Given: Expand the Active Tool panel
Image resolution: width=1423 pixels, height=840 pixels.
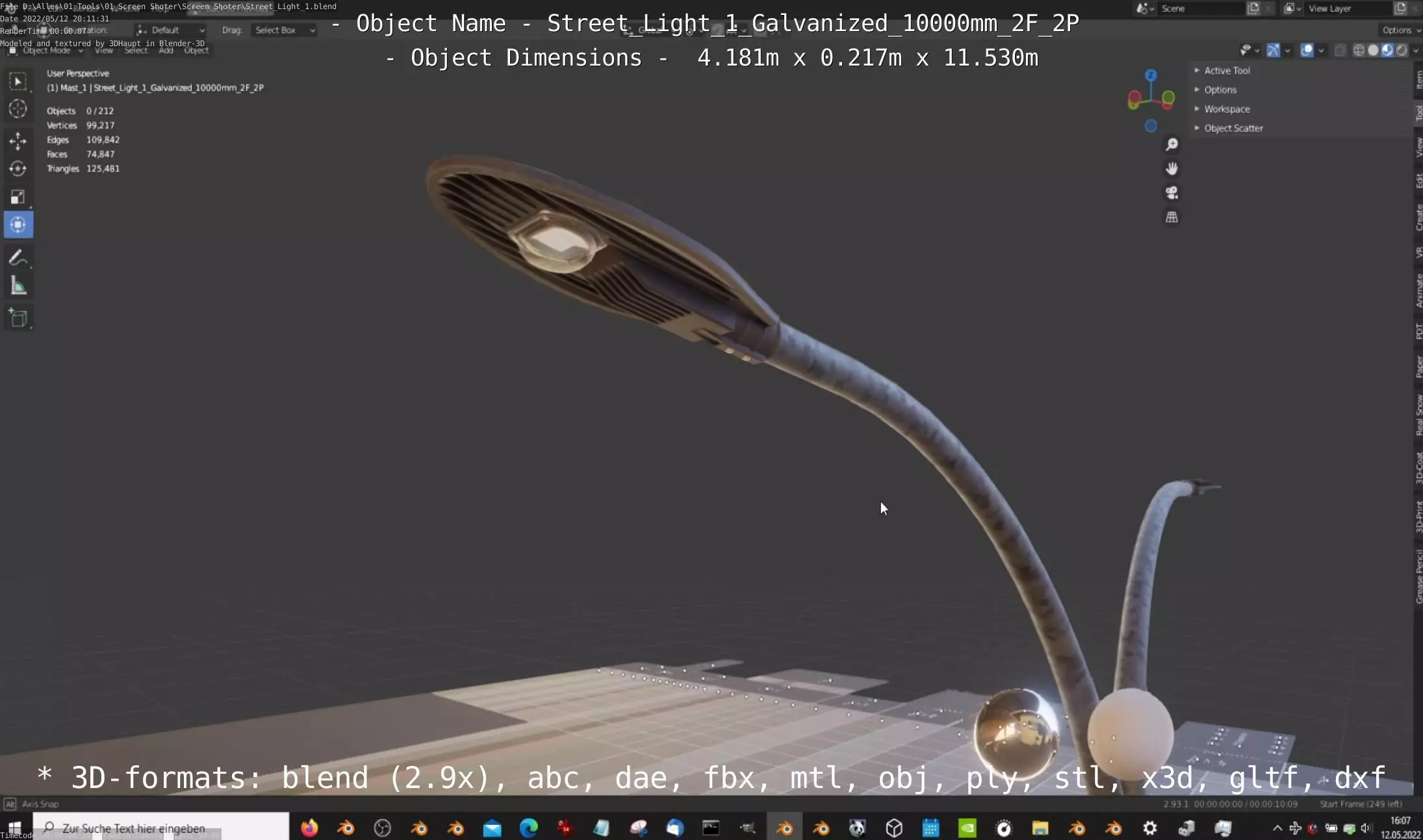Looking at the screenshot, I should [x=1226, y=70].
